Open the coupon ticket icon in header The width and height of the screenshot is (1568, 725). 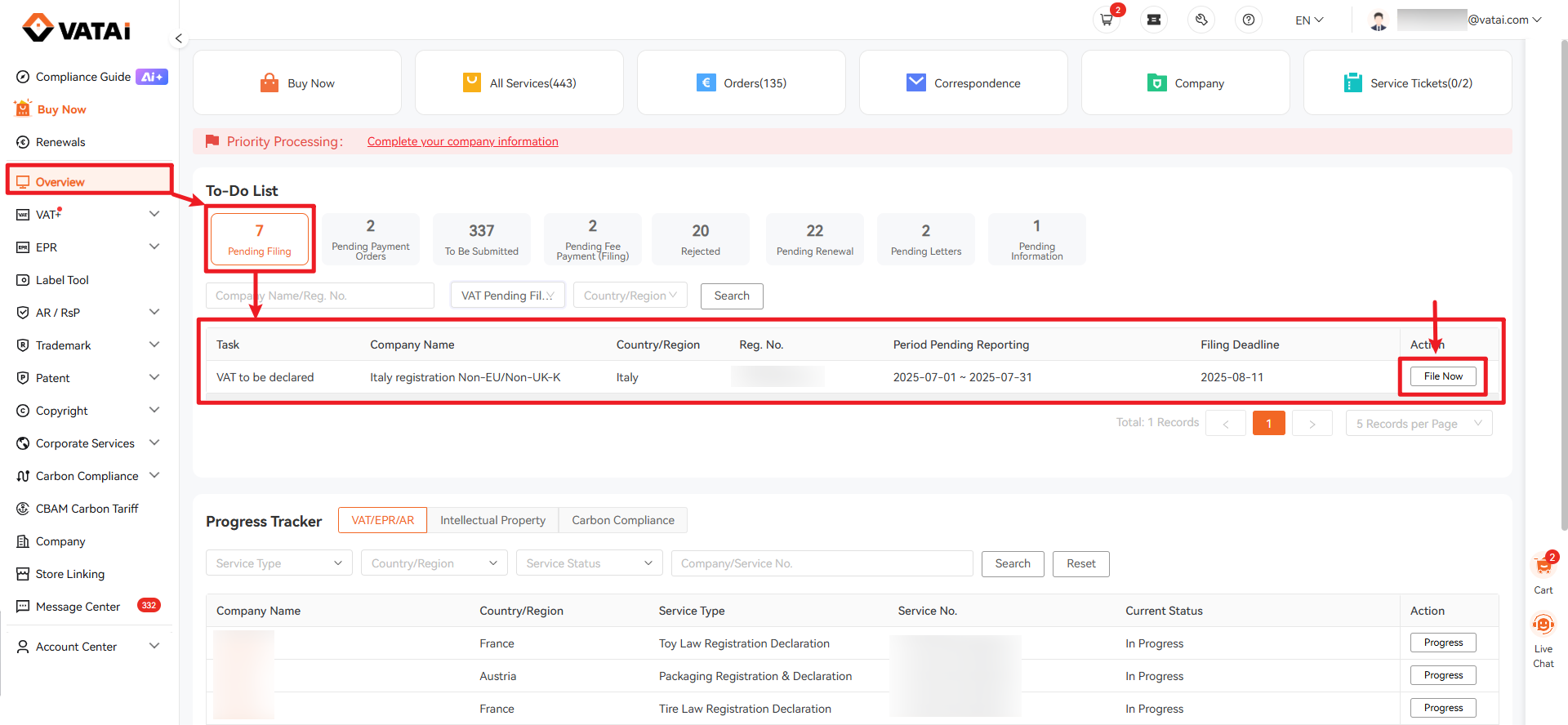(1154, 20)
